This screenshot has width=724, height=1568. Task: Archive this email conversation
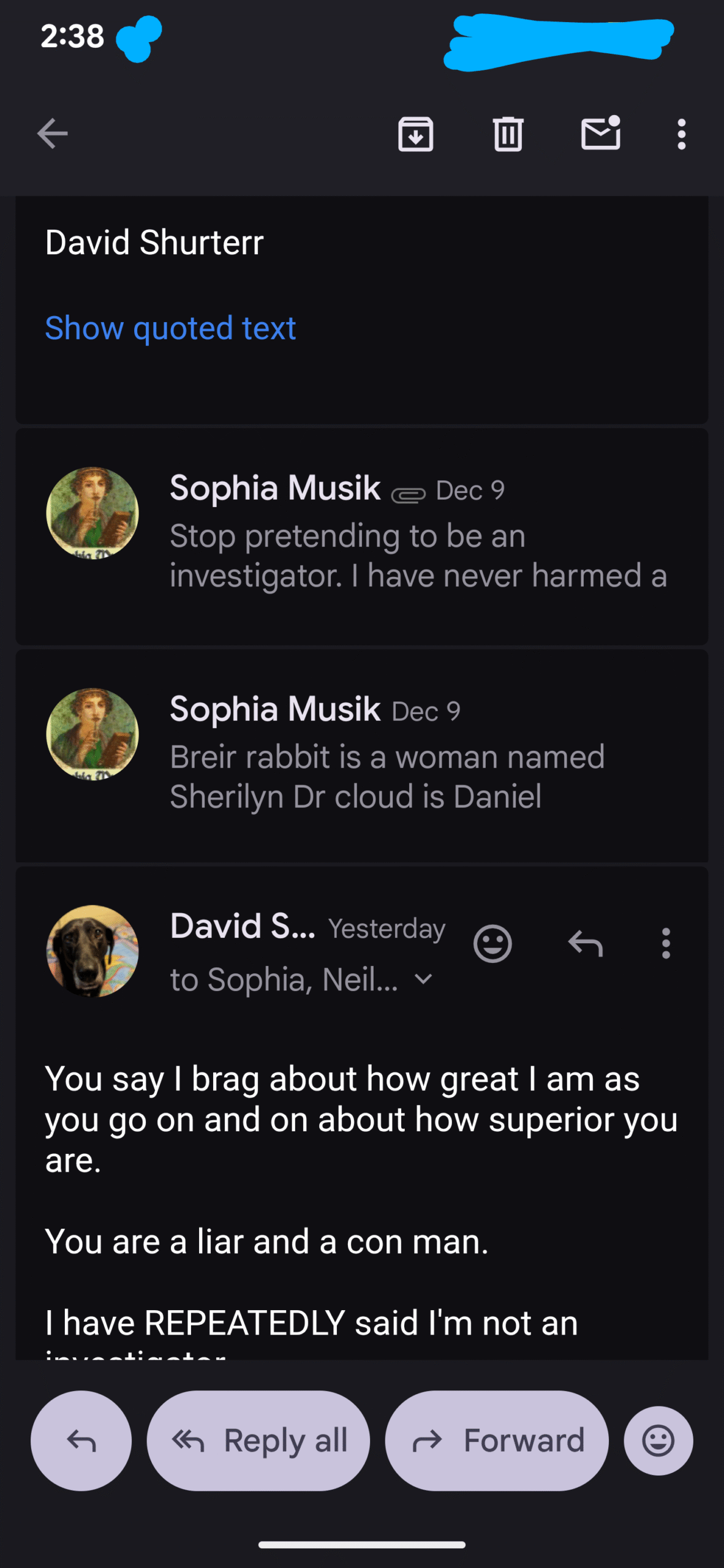416,134
